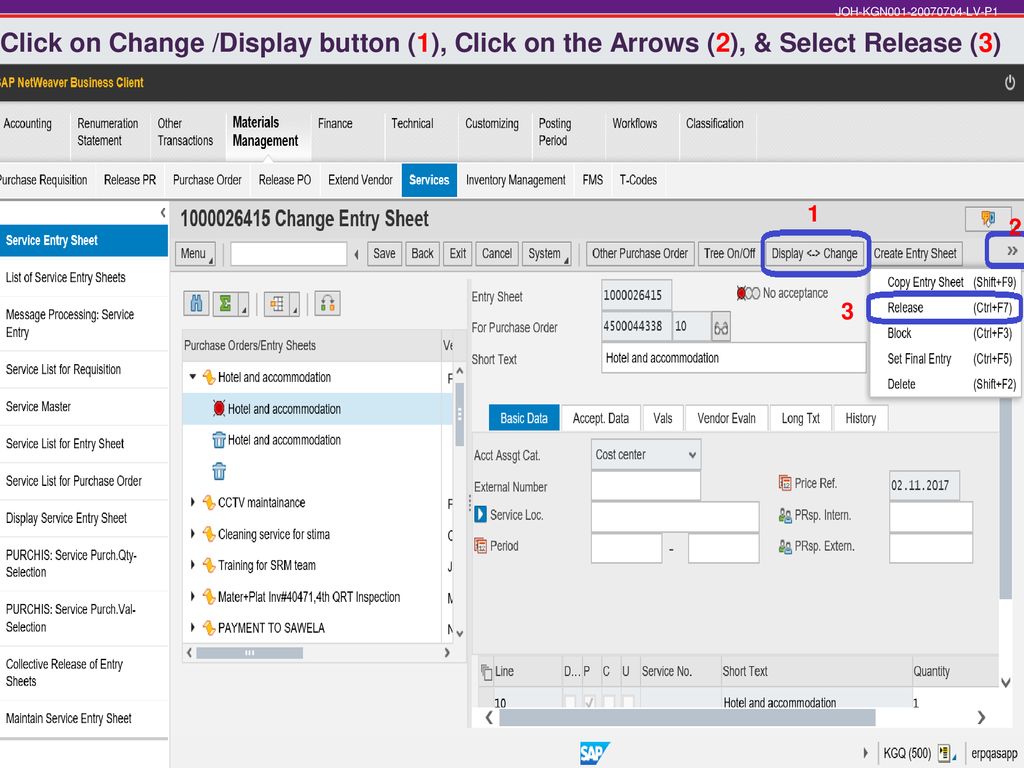
Task: Toggle the U checkbox on line 10
Action: [628, 703]
